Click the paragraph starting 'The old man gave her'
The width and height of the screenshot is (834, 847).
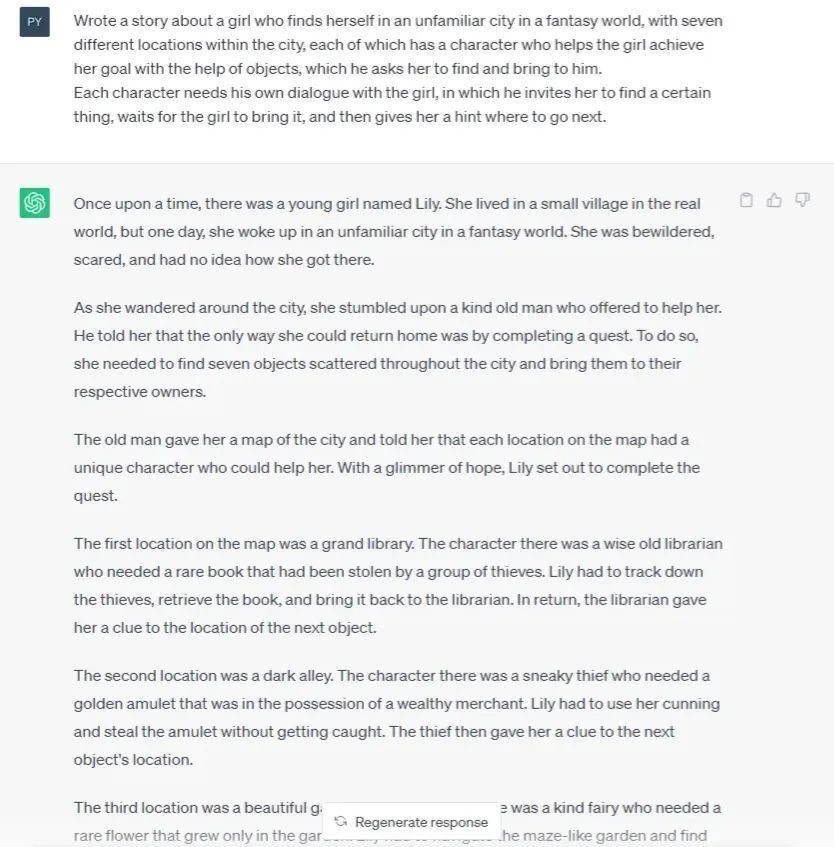click(x=387, y=467)
